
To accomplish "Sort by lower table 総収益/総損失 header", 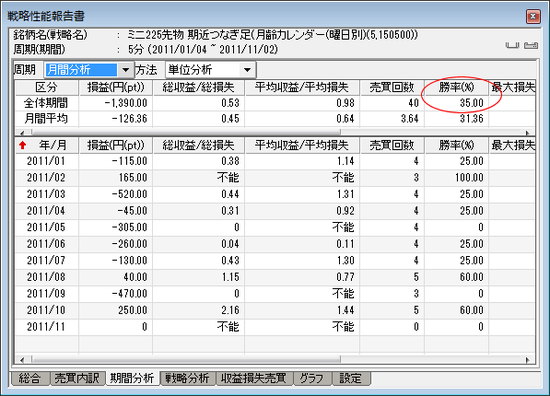I will 199,145.
